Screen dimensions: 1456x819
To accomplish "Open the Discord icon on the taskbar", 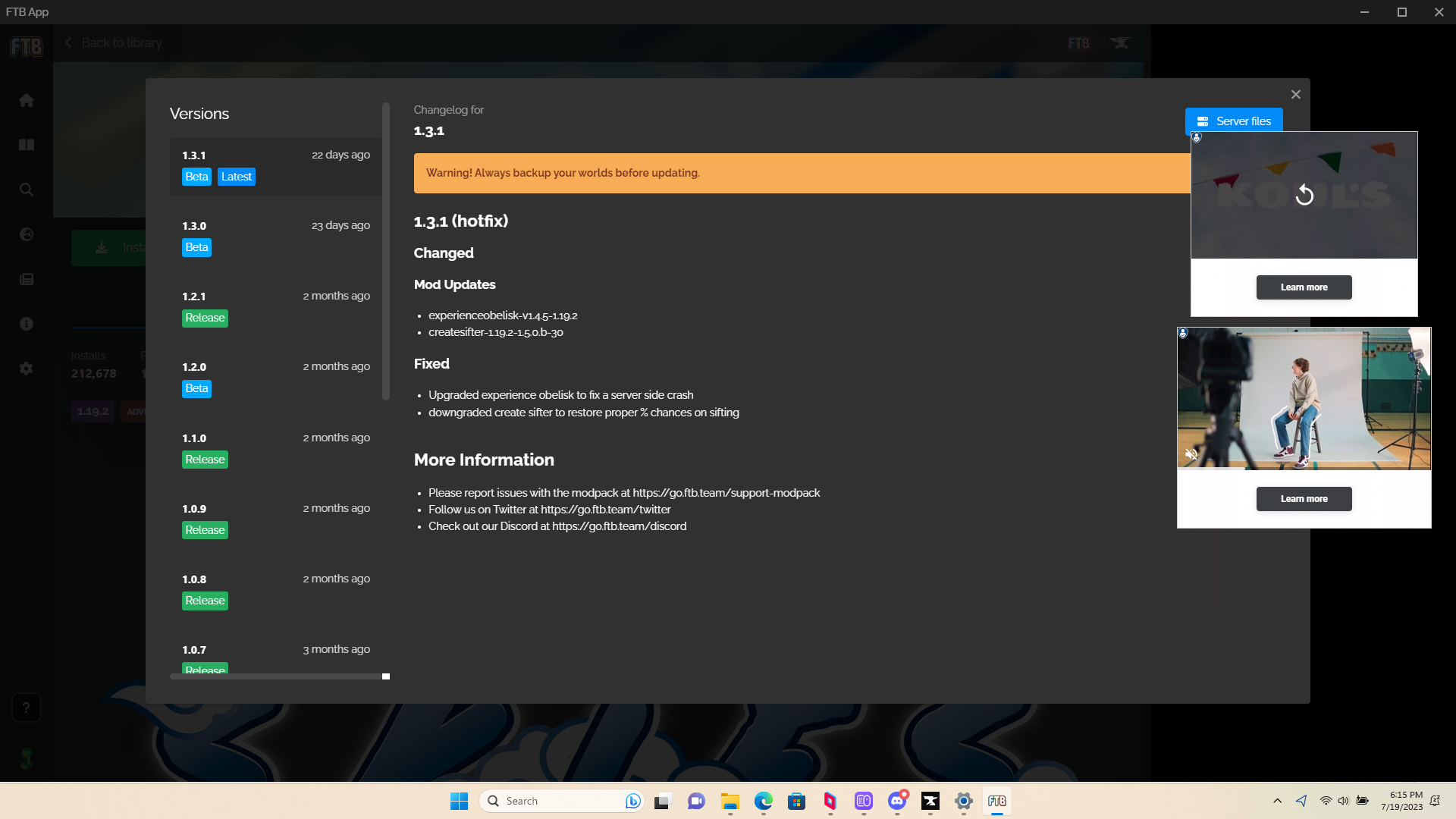I will (x=898, y=801).
